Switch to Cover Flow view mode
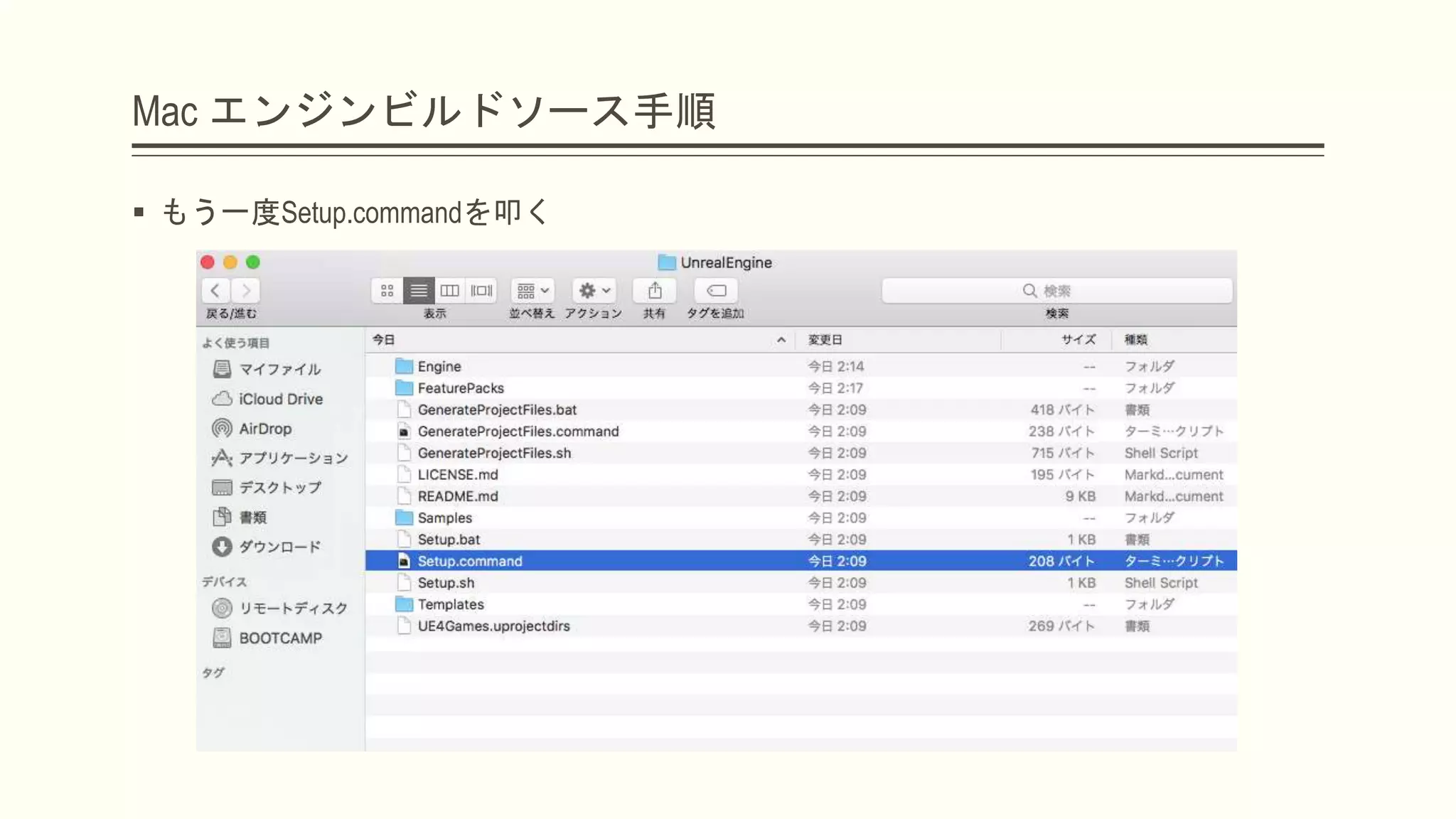Viewport: 1456px width, 819px height. 481,290
